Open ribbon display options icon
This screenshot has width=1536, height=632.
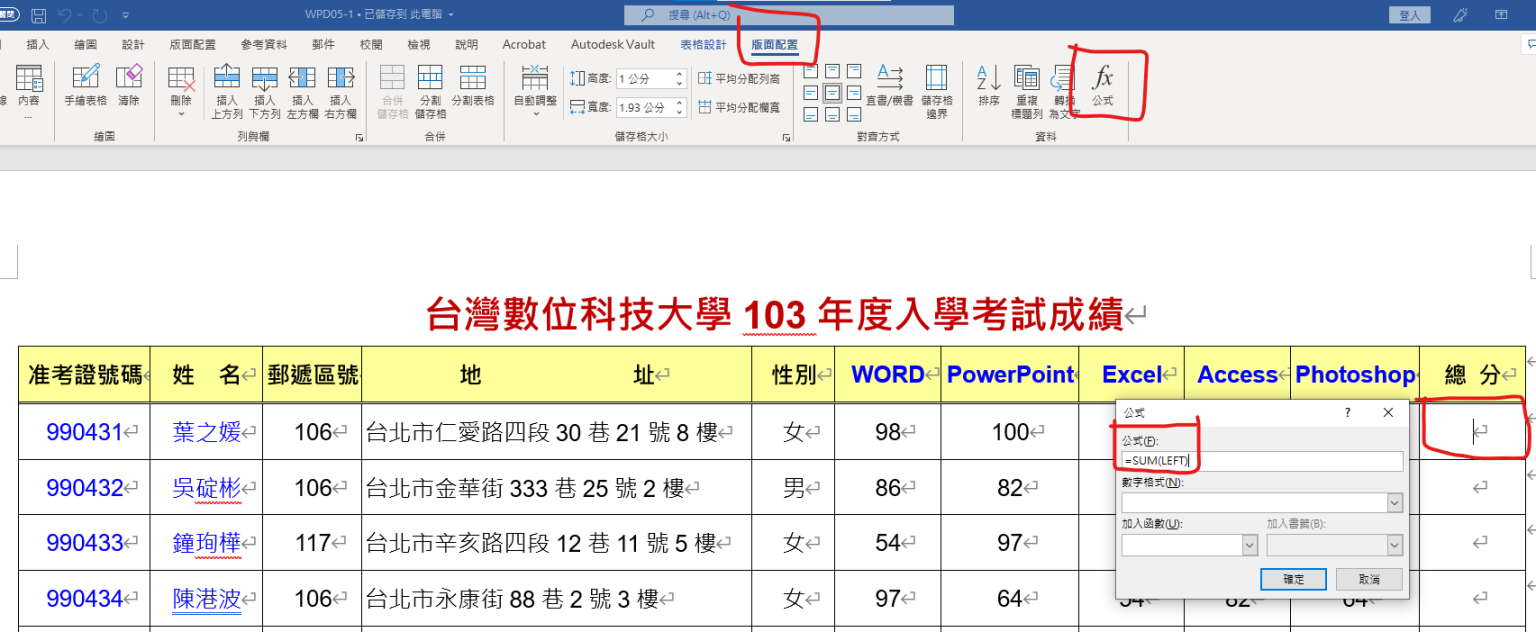(x=1501, y=15)
